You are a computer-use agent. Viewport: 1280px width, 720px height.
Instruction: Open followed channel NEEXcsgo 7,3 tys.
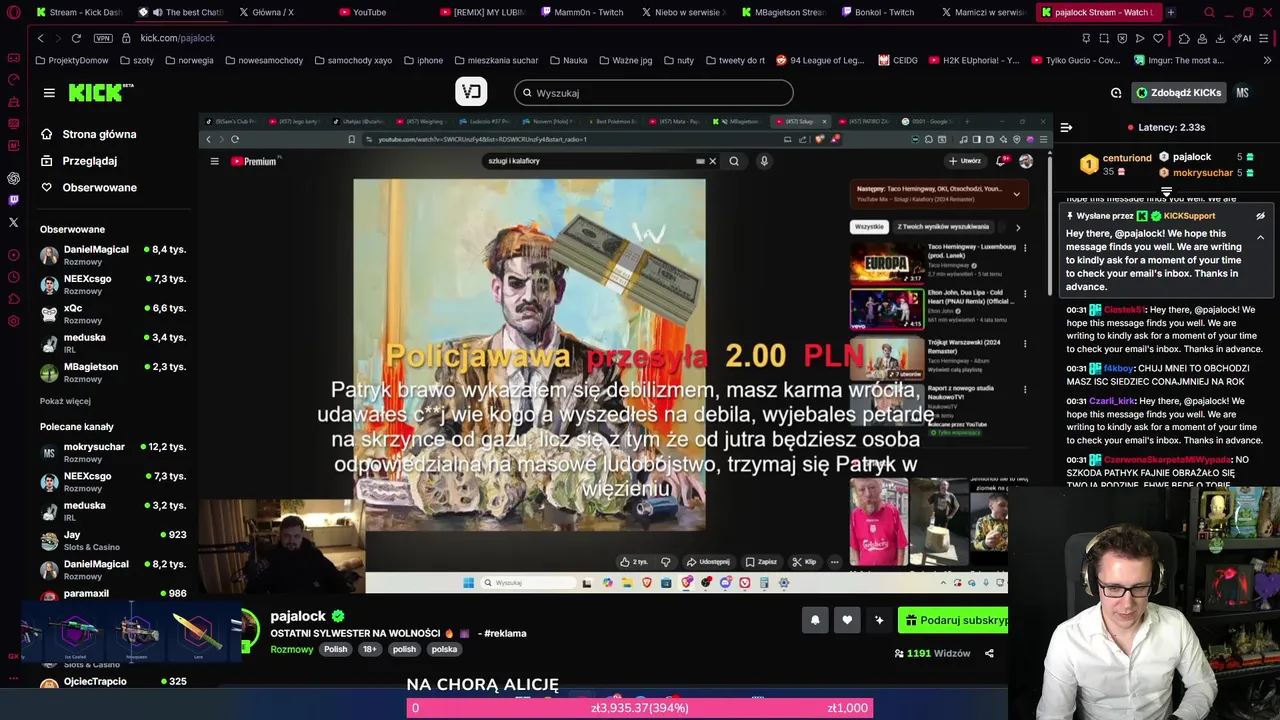click(113, 284)
